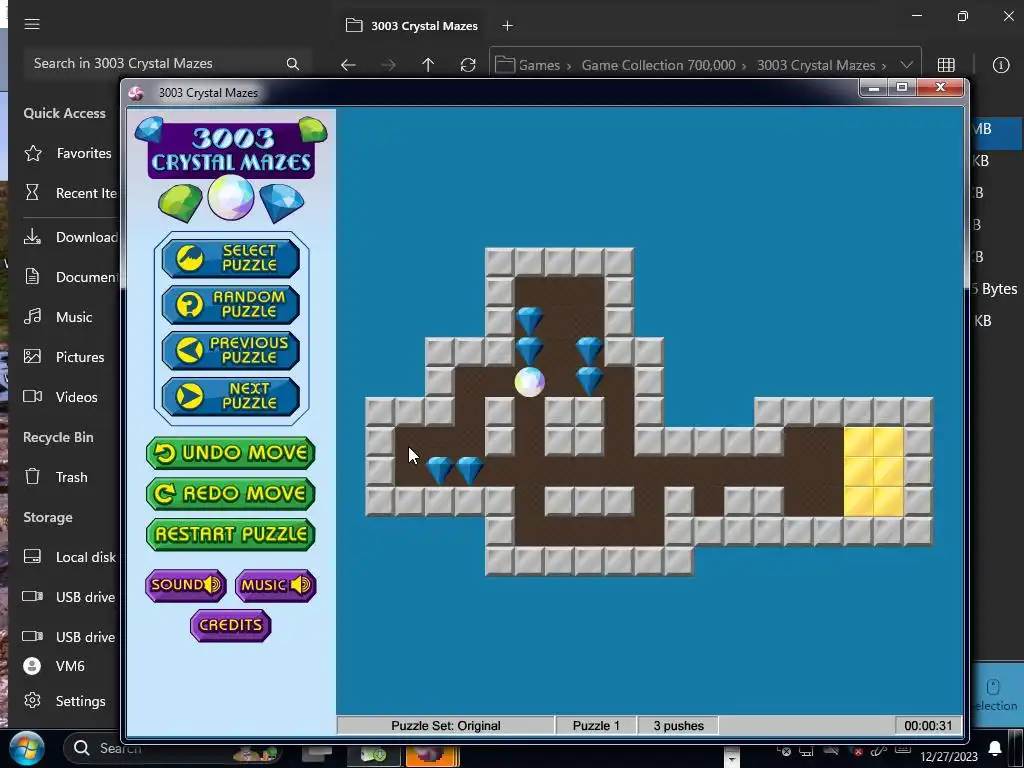1024x768 pixels.
Task: Open Favorites in the sidebar
Action: point(68,153)
